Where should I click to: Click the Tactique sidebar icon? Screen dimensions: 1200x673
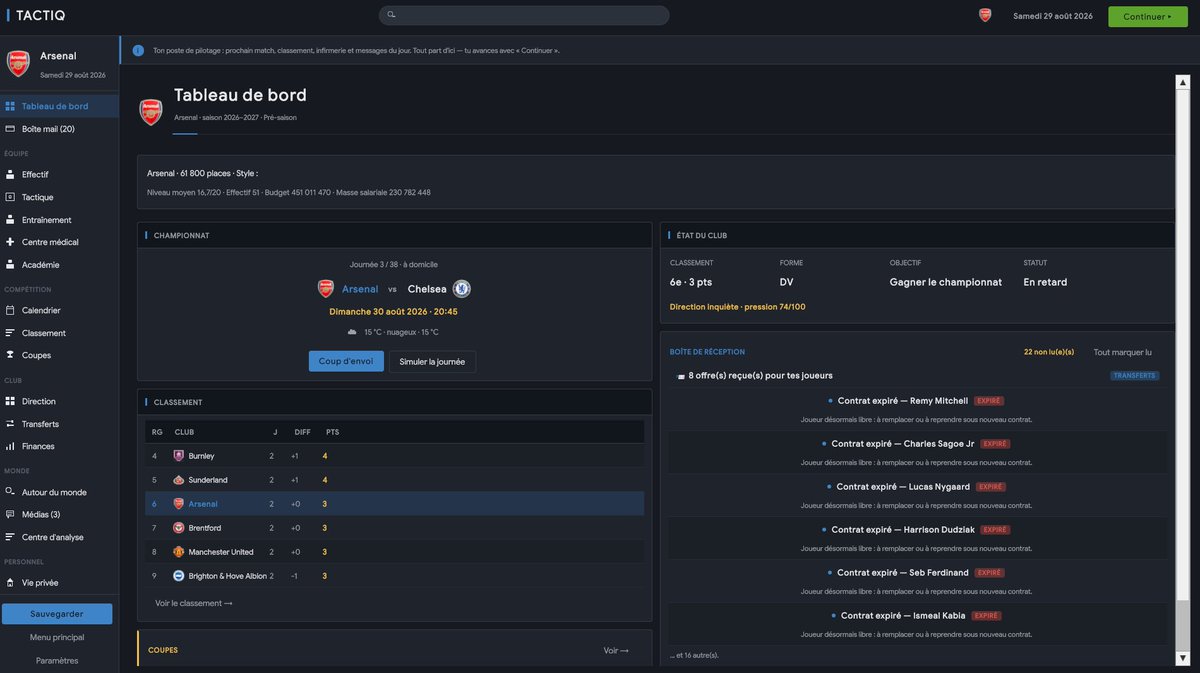click(x=10, y=197)
